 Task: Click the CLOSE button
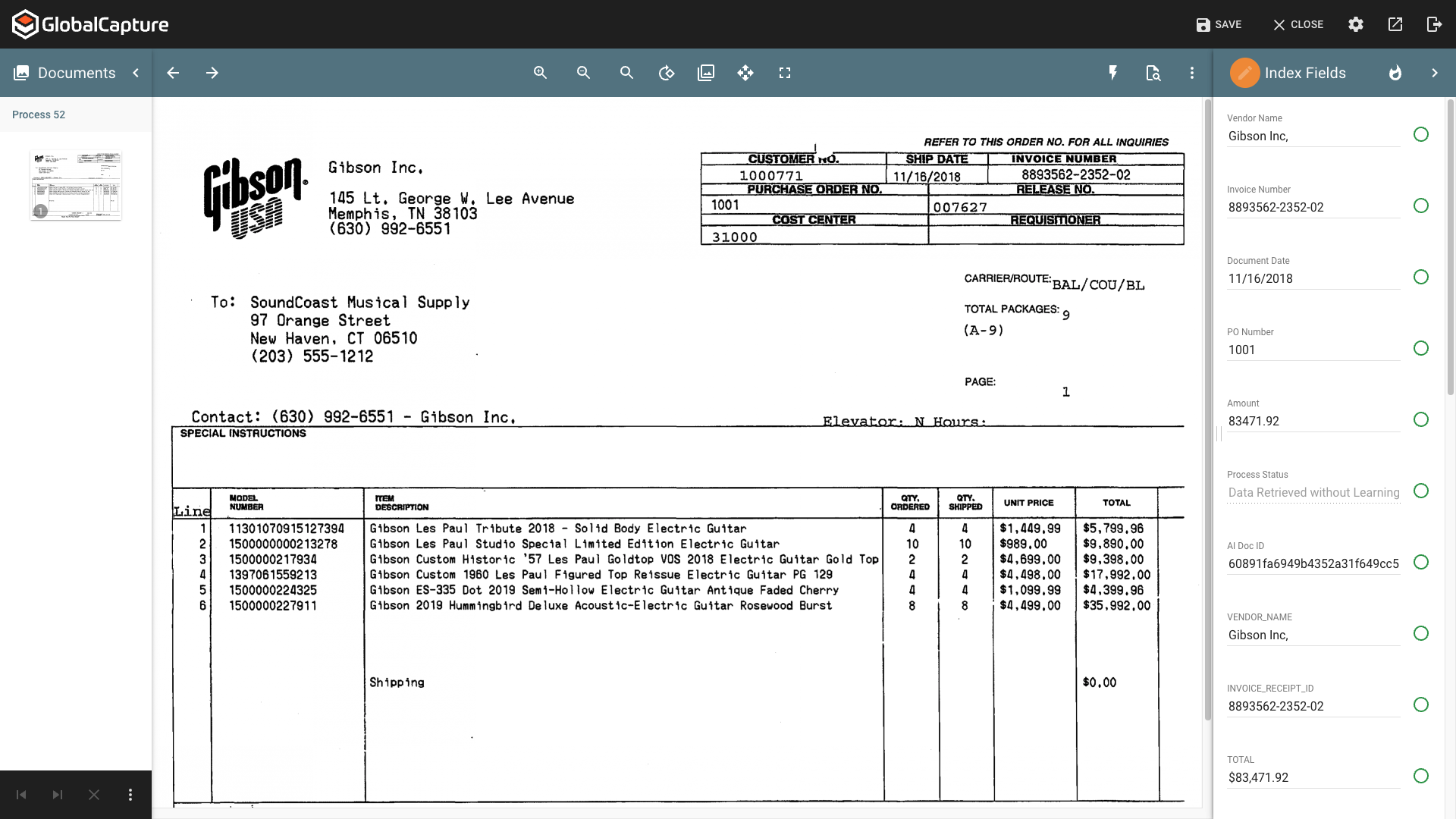click(1298, 24)
